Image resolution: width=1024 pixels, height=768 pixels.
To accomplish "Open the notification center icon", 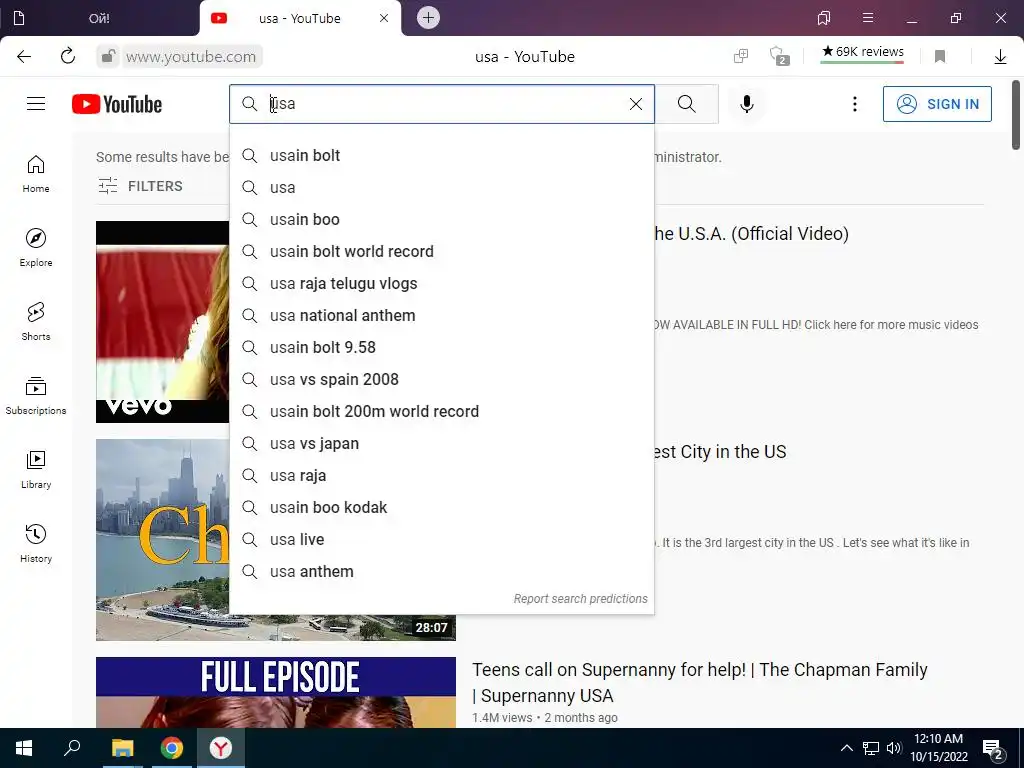I will click(x=993, y=749).
